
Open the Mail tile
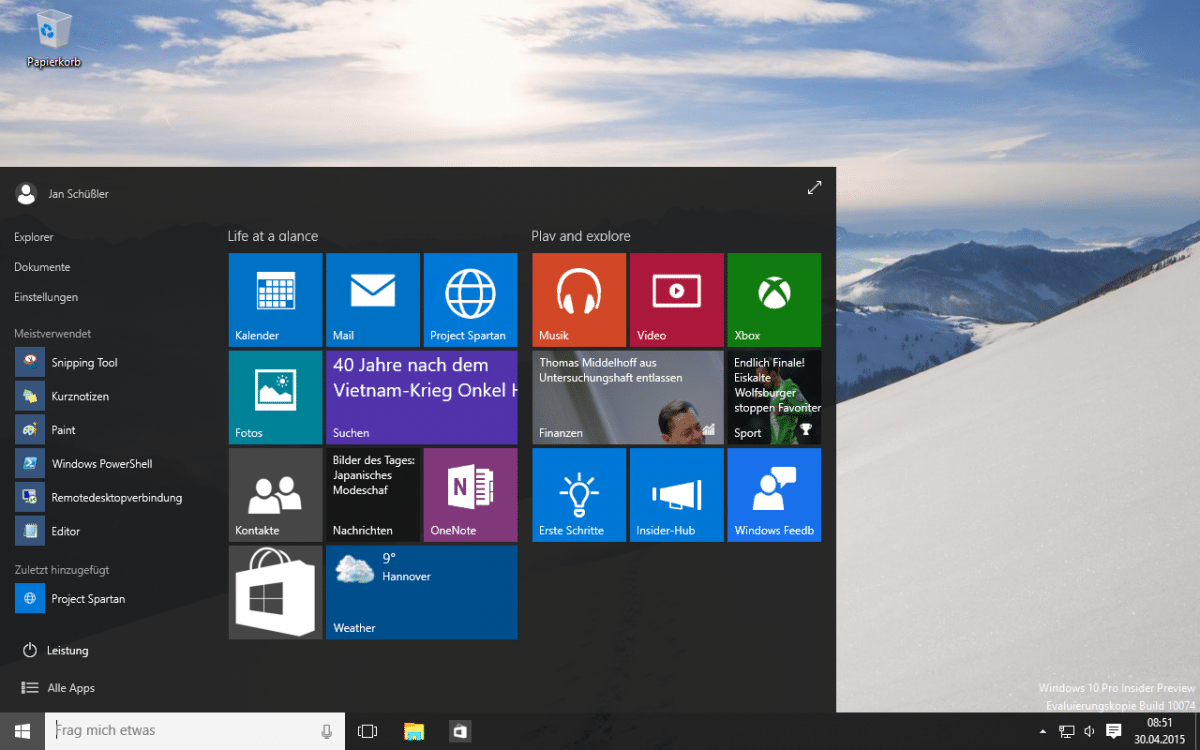tap(372, 300)
